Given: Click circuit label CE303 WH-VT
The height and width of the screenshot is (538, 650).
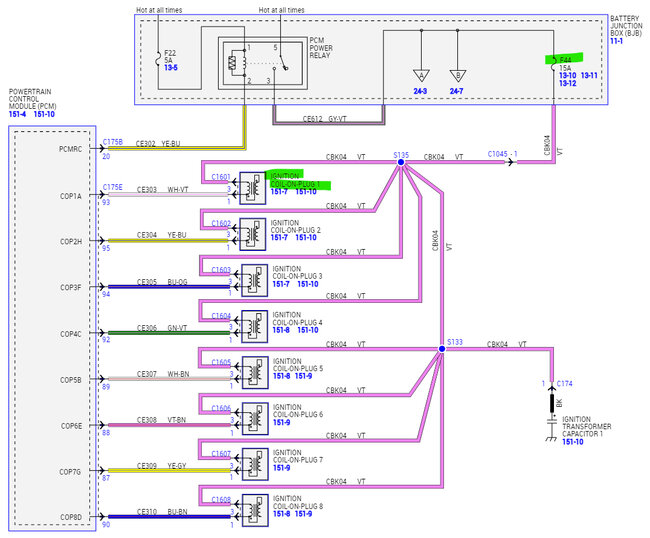Looking at the screenshot, I should 162,189.
